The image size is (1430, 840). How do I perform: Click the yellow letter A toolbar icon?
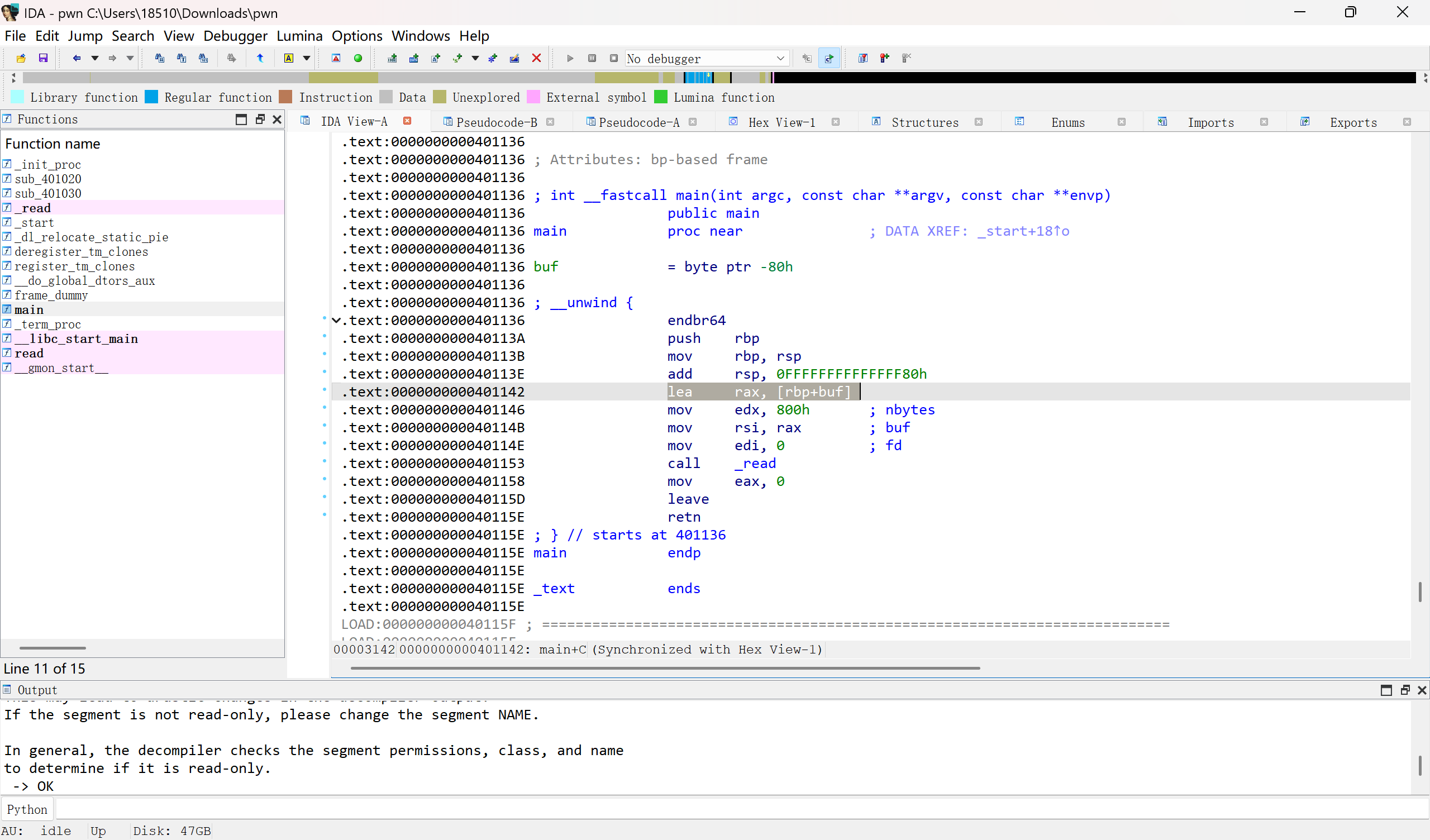coord(289,58)
